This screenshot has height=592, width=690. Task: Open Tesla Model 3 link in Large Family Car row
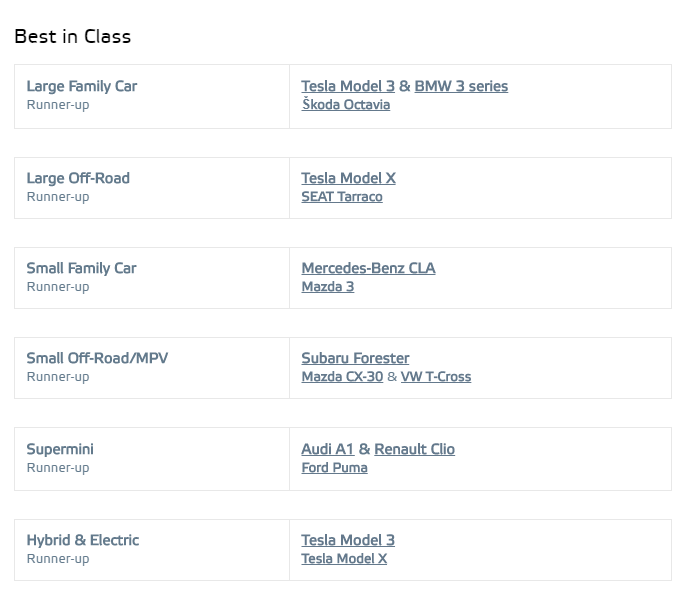click(x=347, y=86)
